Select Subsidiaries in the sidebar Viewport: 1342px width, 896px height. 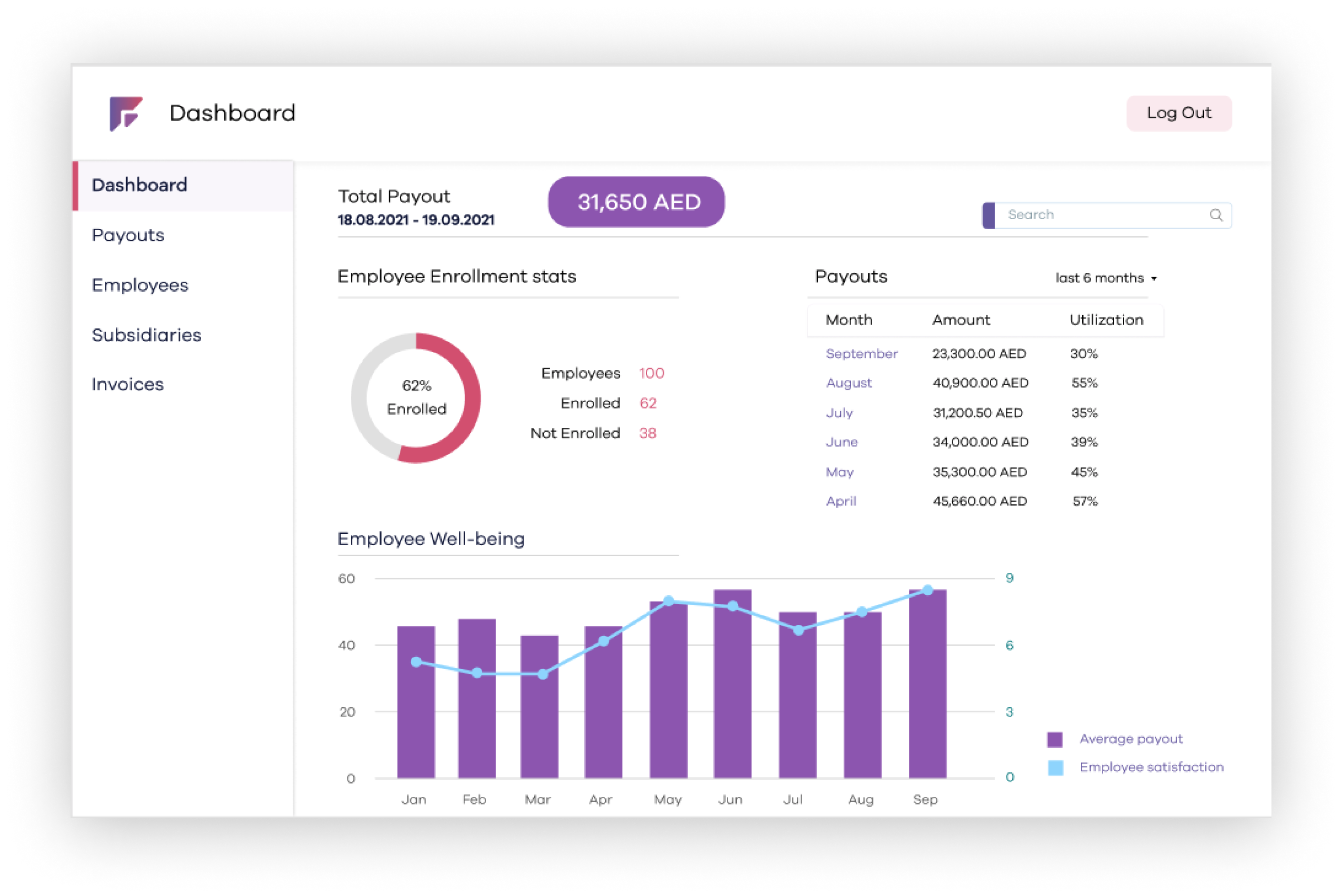146,335
